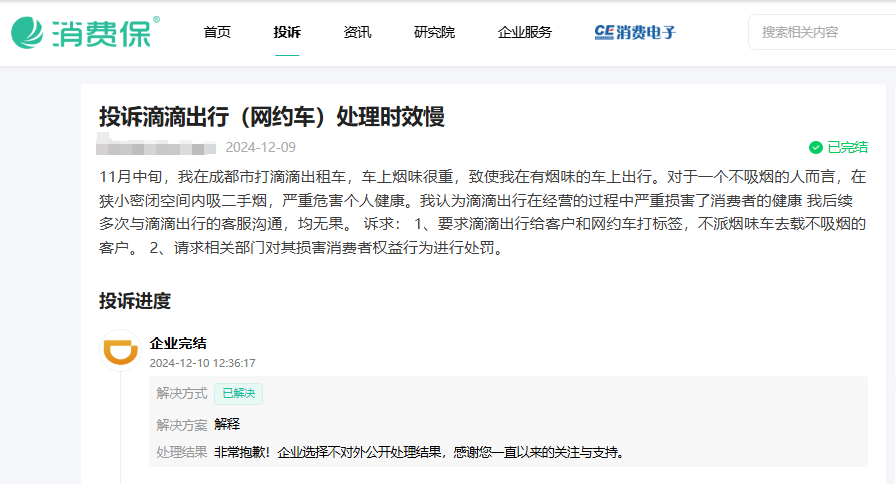The width and height of the screenshot is (896, 484).
Task: Click the 已解决 green tag
Action: [238, 394]
